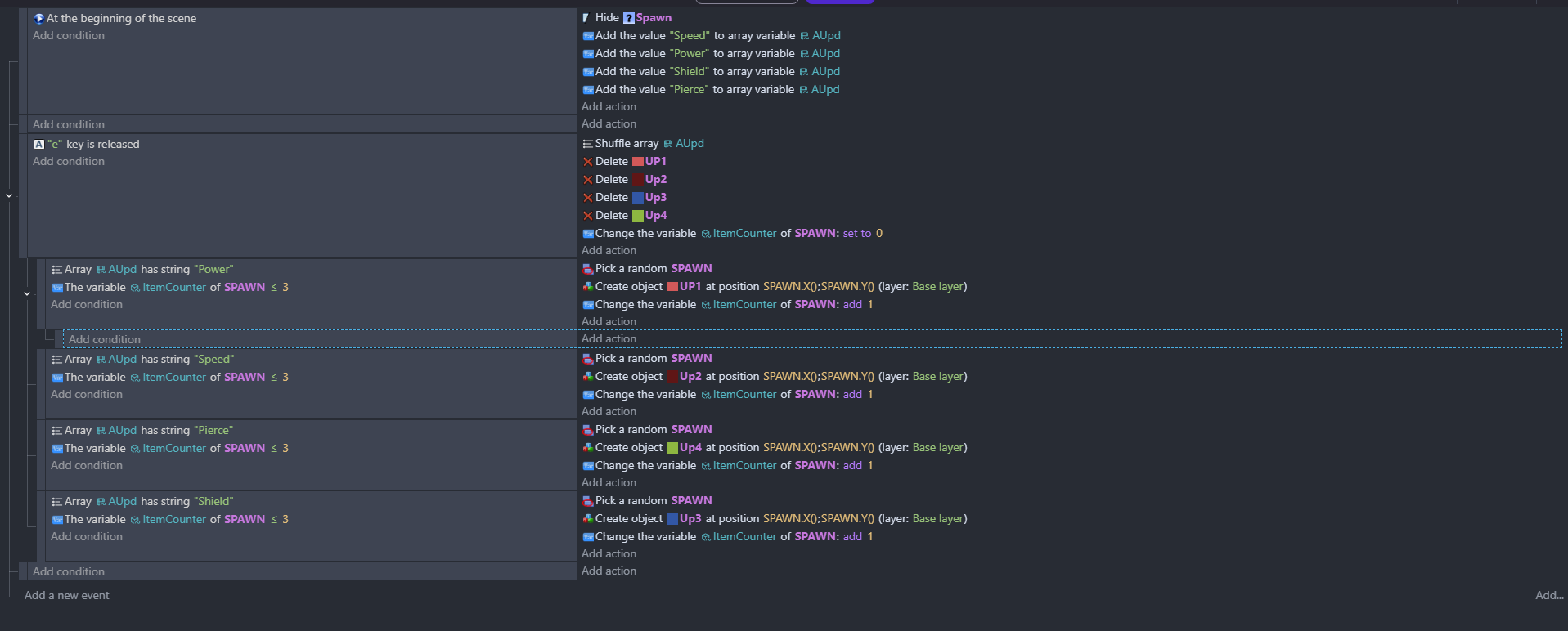Image resolution: width=1568 pixels, height=631 pixels.
Task: Click the red X icon beside Delete UP1
Action: pyautogui.click(x=587, y=162)
